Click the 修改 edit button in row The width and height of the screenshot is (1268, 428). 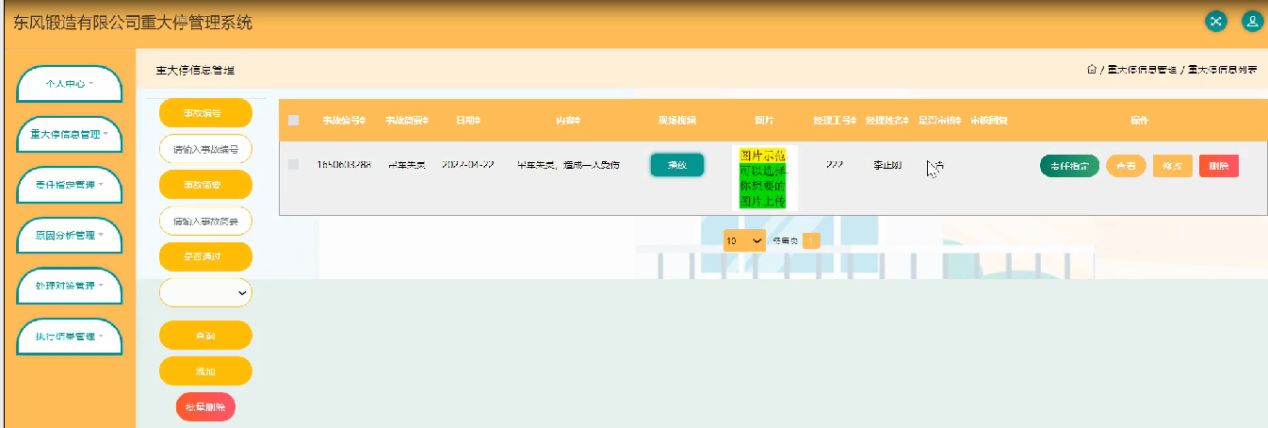(1173, 166)
